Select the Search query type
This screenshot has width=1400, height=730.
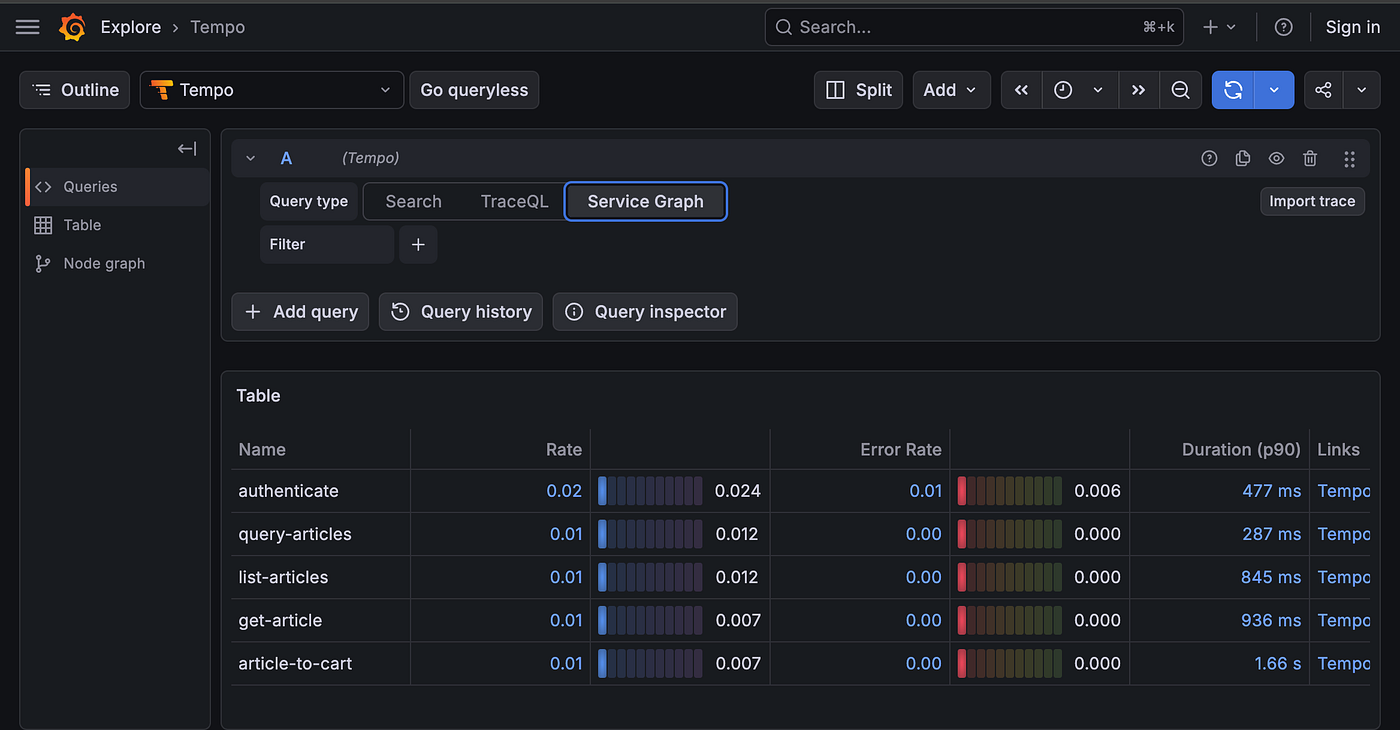413,201
